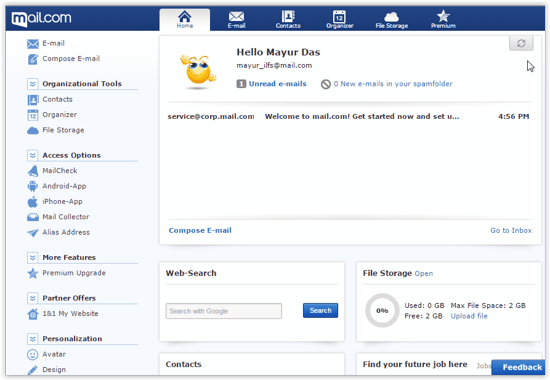Click the Search with Google input field
Image resolution: width=550 pixels, height=380 pixels.
click(223, 311)
